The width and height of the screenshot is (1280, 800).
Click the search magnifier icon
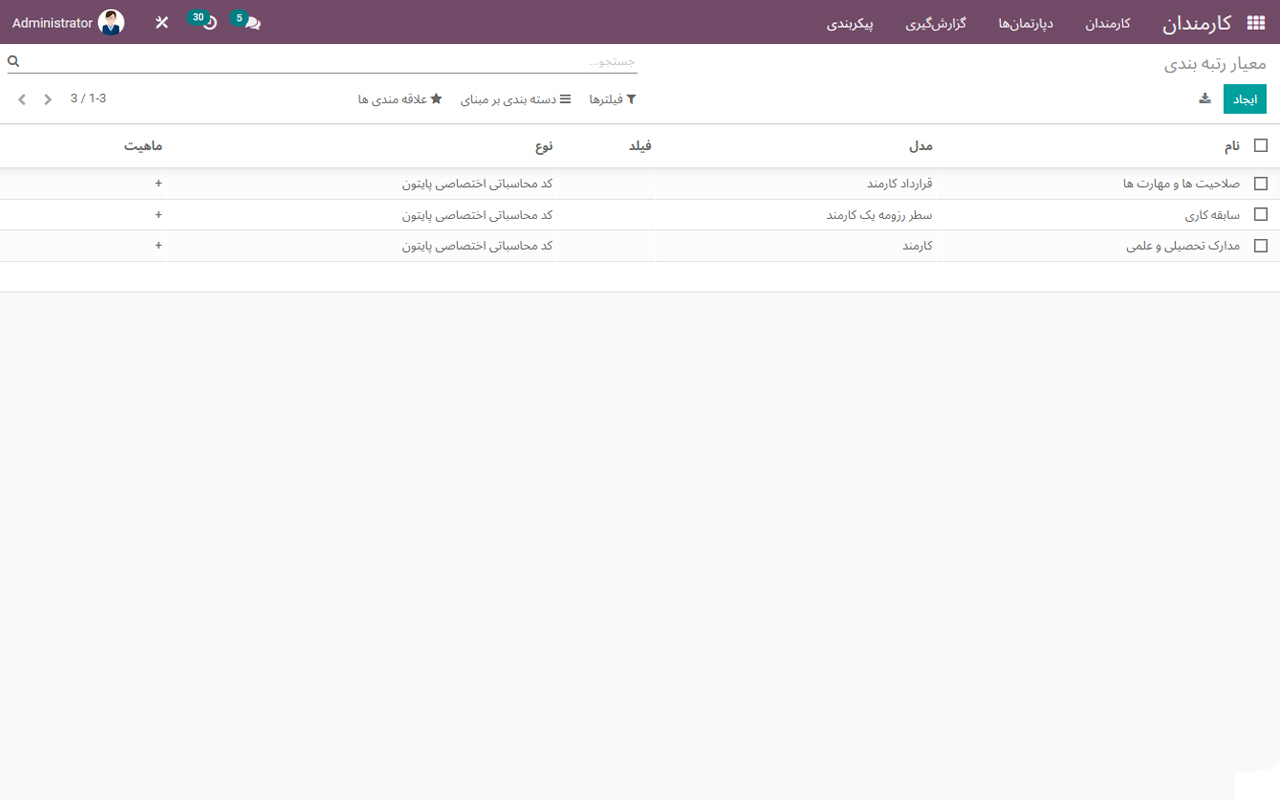(x=14, y=62)
